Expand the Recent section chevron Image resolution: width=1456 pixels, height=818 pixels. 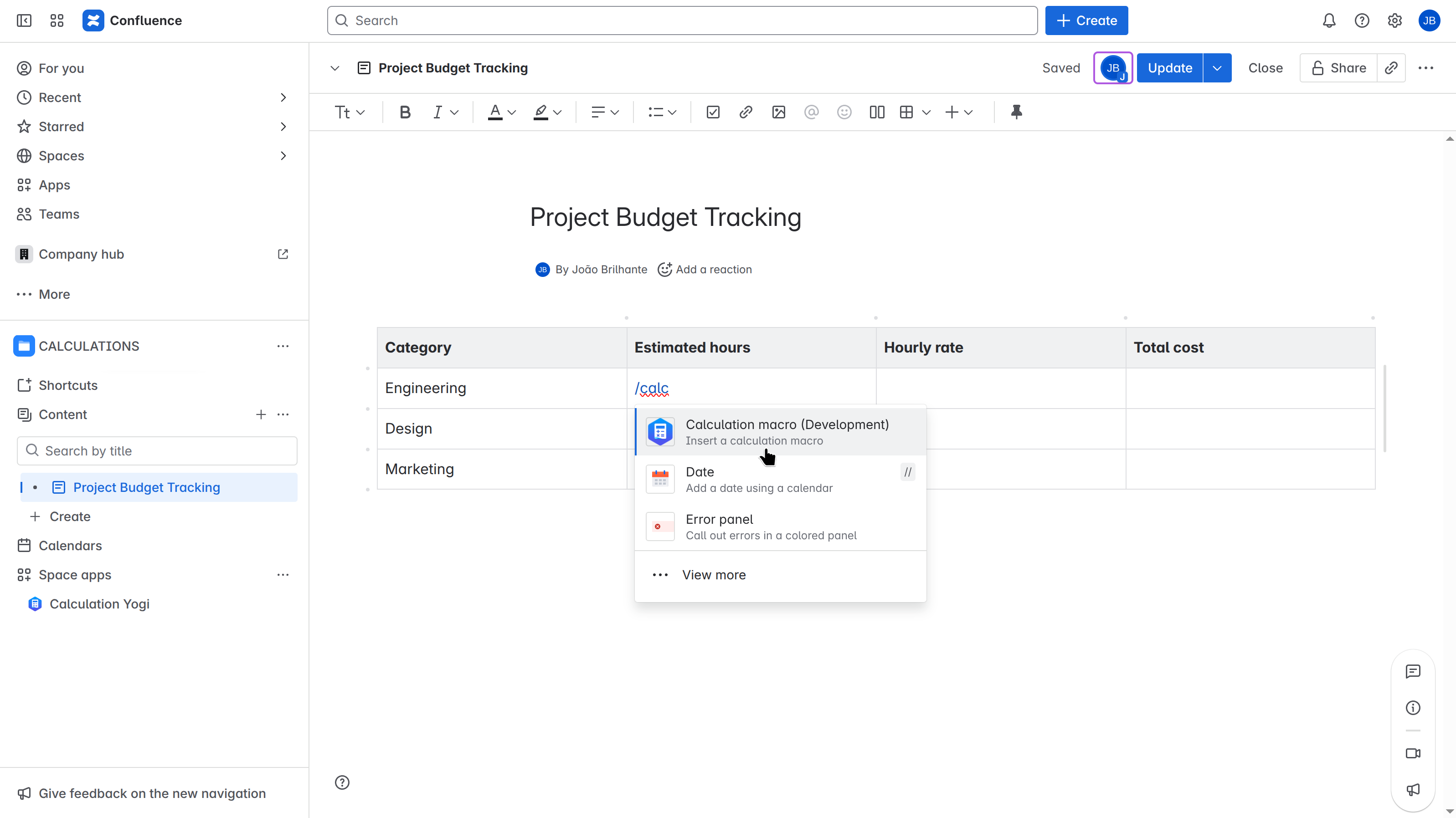[283, 98]
